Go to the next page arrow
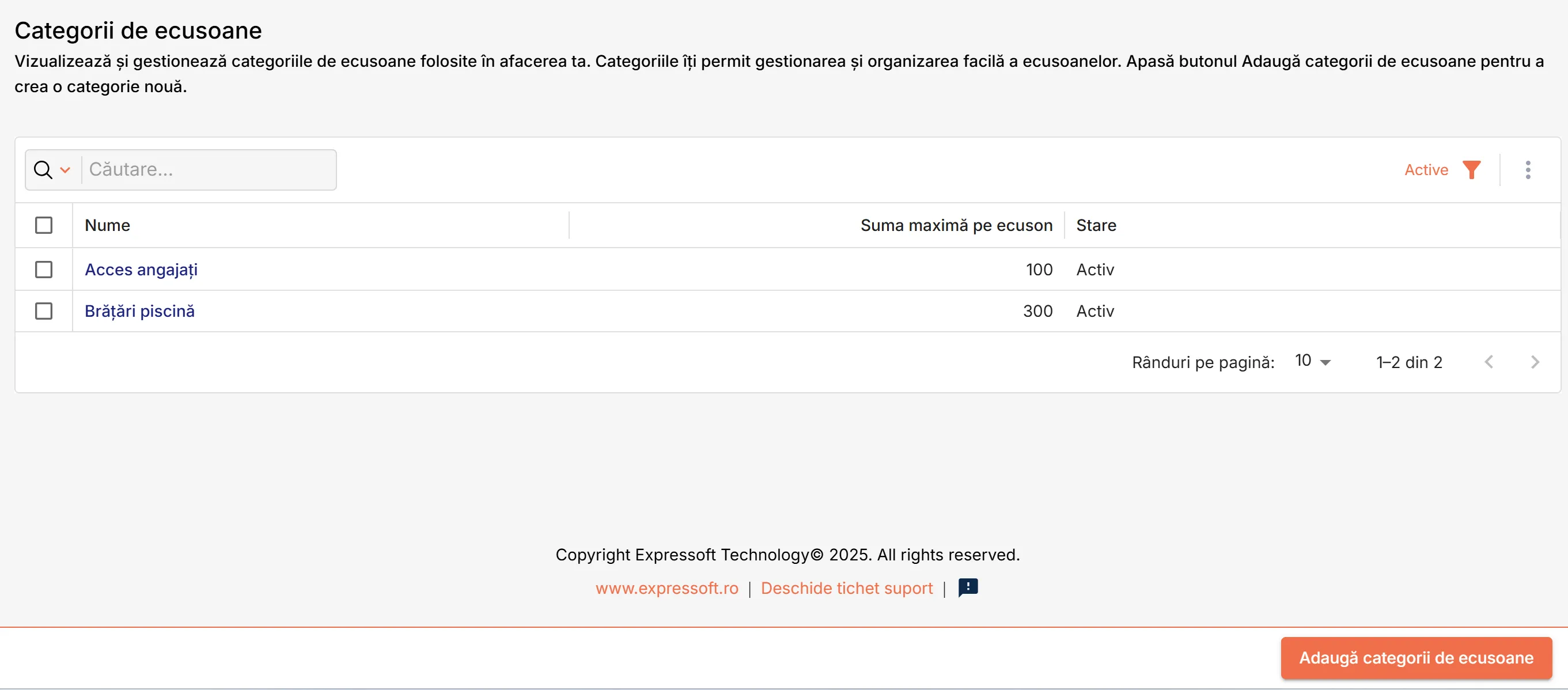The height and width of the screenshot is (690, 1568). (1535, 362)
